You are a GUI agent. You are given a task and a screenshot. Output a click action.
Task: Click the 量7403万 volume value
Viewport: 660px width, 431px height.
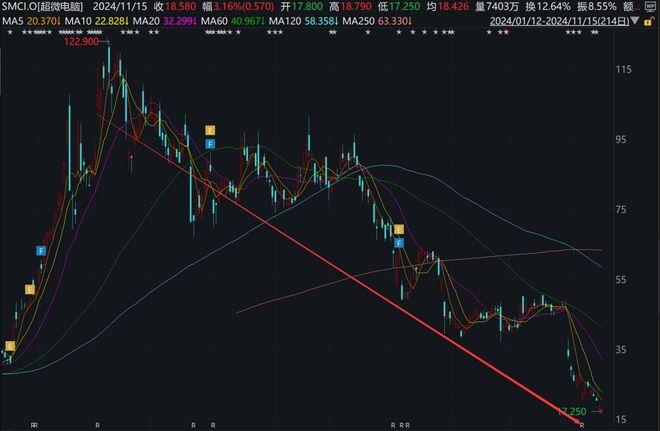[497, 6]
